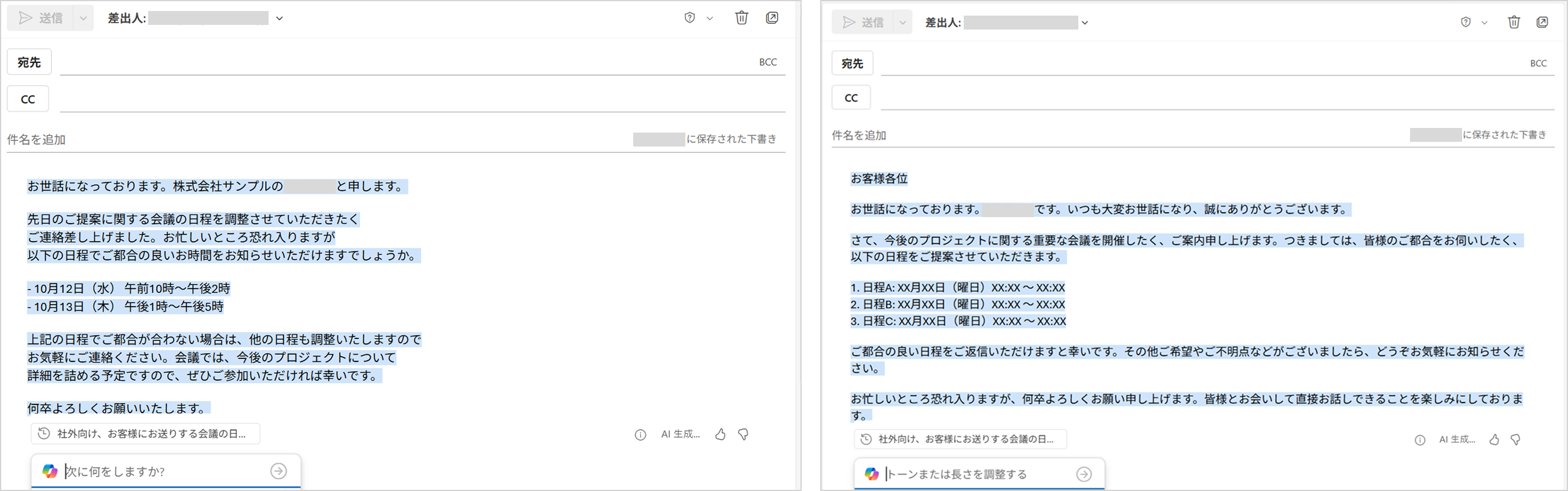Open the 差出人 sender dropdown in right window
Image resolution: width=1568 pixels, height=491 pixels.
pos(1084,23)
